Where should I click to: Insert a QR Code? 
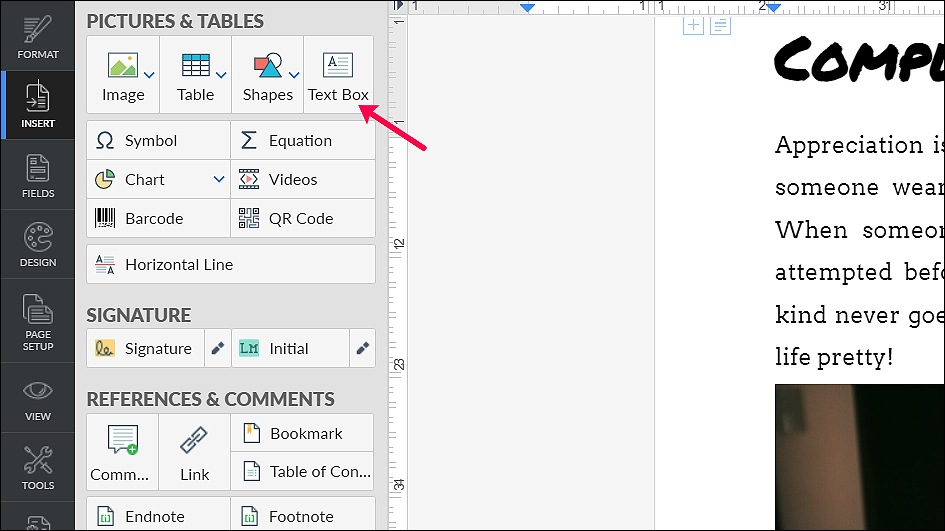[x=303, y=218]
